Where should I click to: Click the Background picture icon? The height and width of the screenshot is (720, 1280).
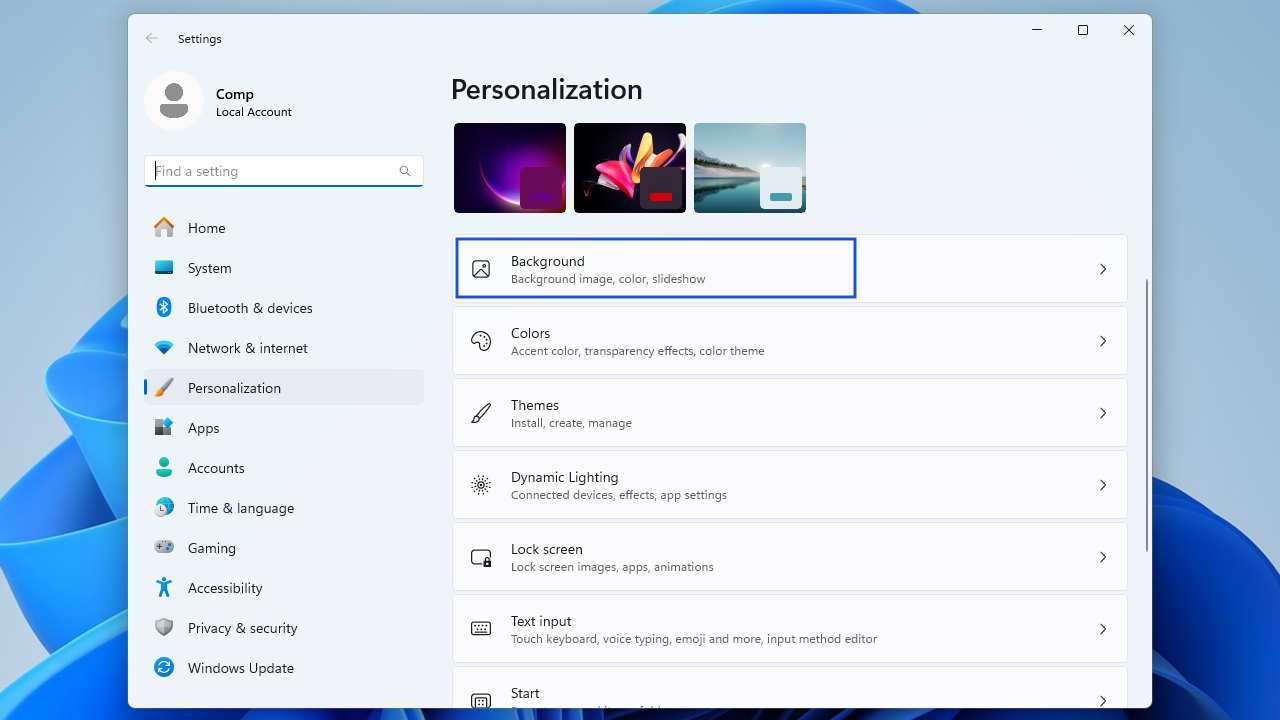point(481,269)
